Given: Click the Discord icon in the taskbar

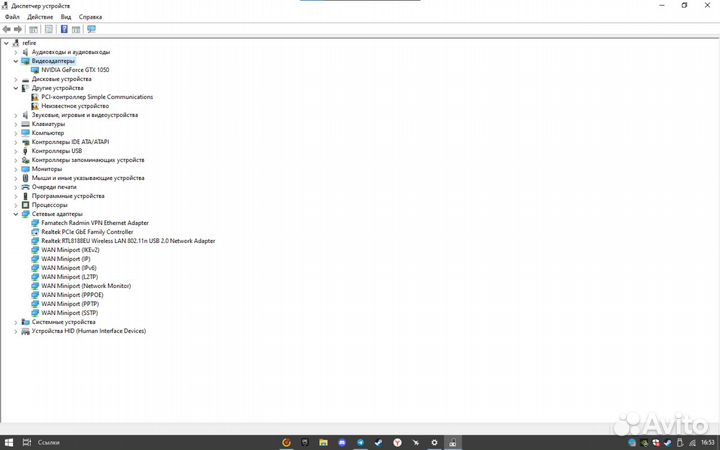Looking at the screenshot, I should pyautogui.click(x=342, y=442).
